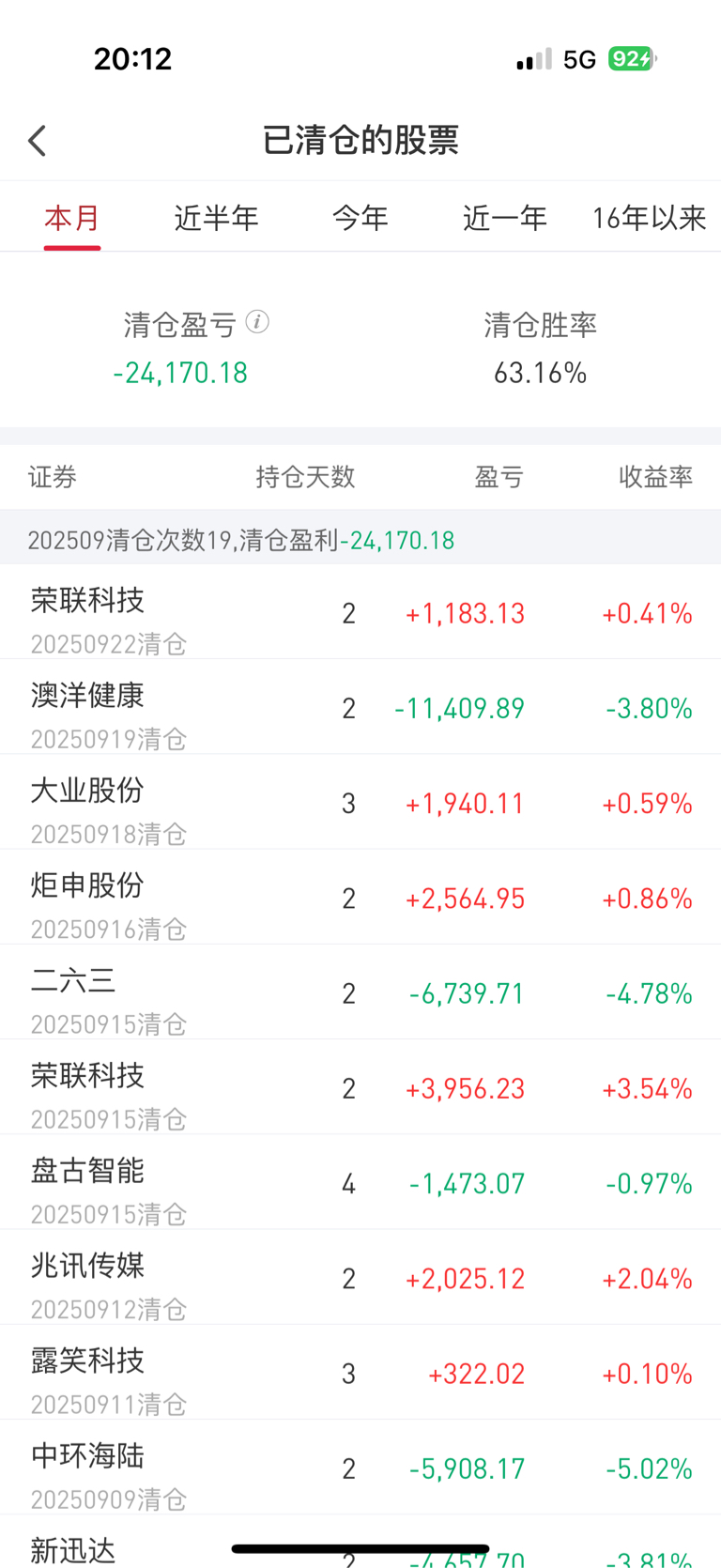
Task: Sort by 持仓天数 column header
Action: [x=305, y=477]
